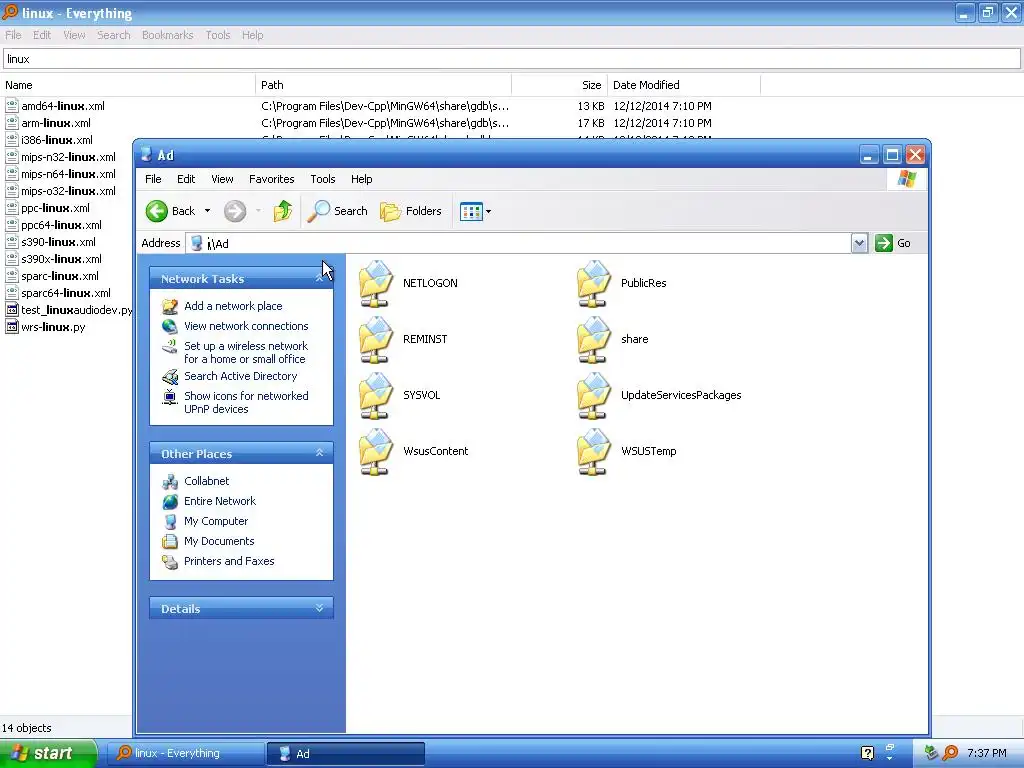Open My Computer from Other Places

(x=216, y=521)
